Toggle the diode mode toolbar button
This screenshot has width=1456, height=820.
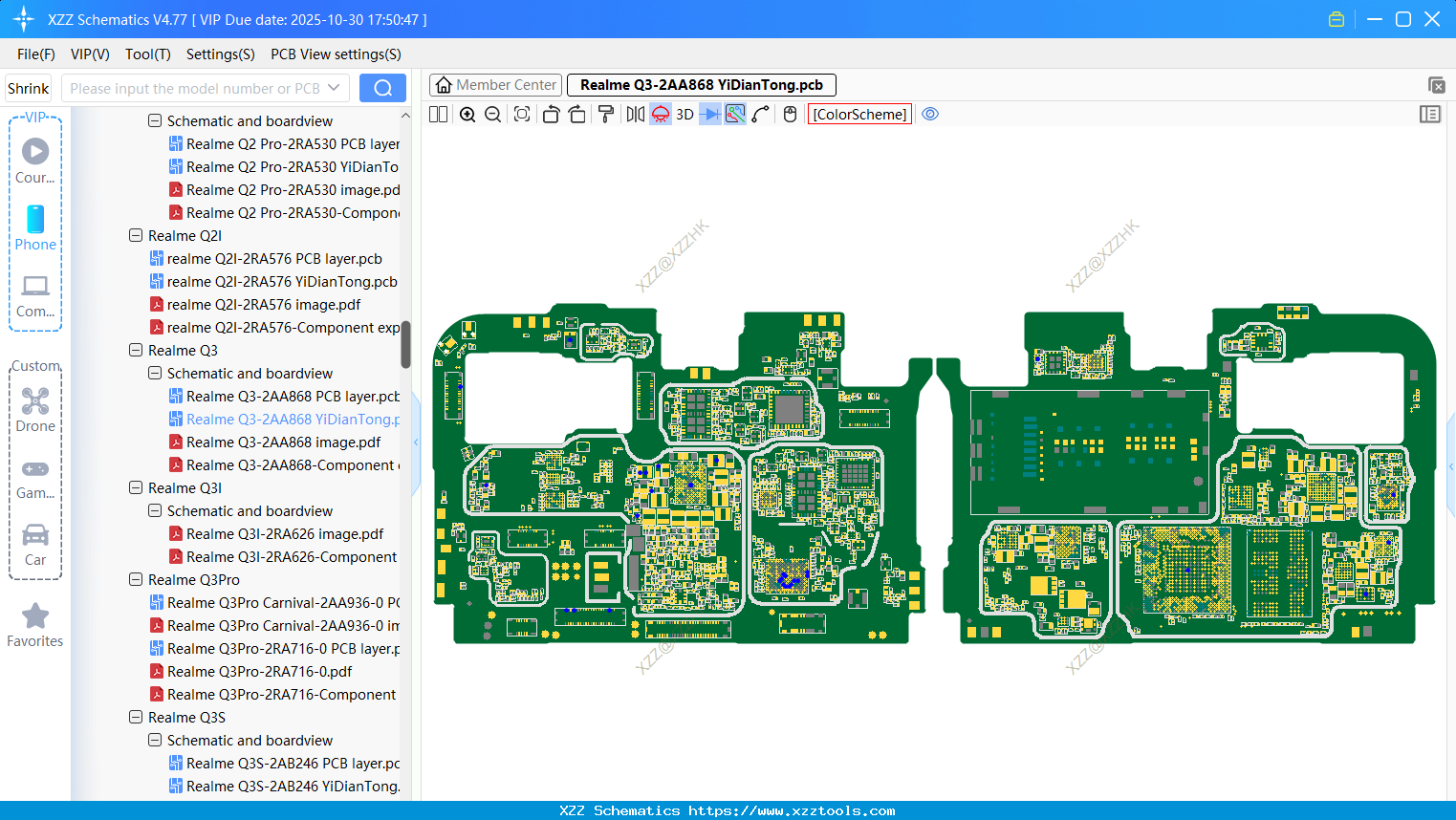click(x=709, y=115)
